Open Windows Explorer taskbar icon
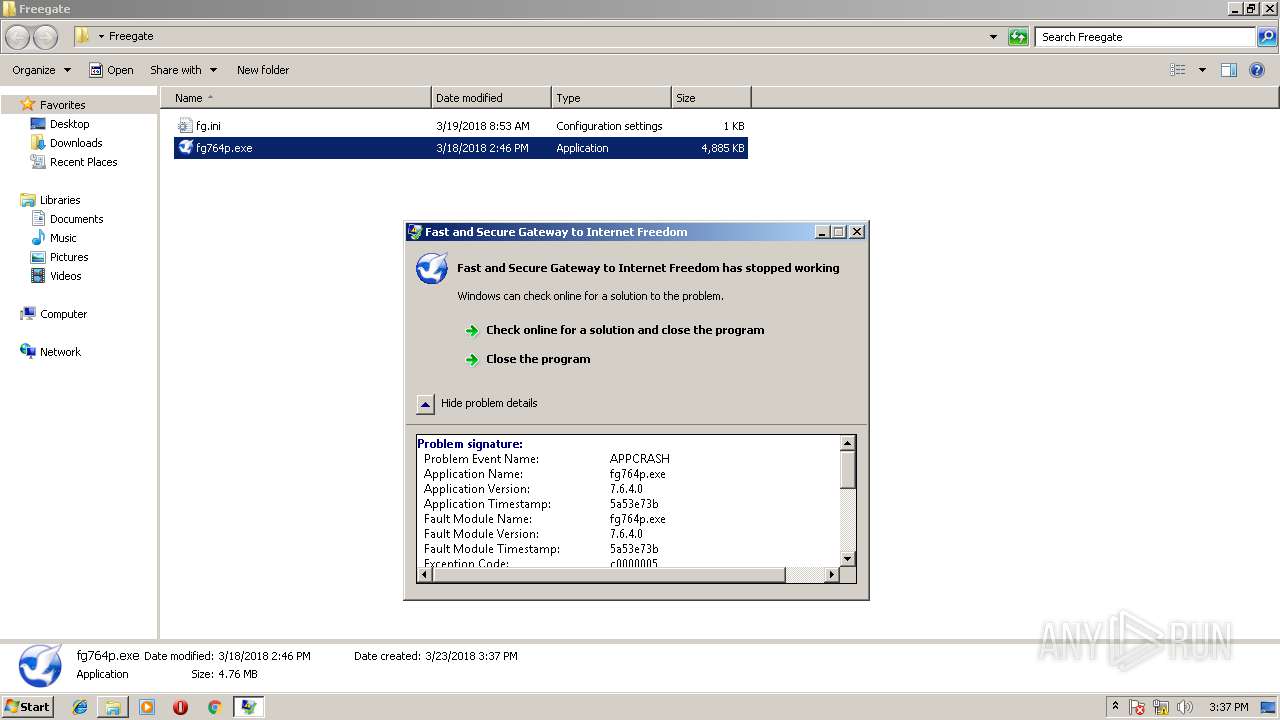Screen dimensions: 1280x720 coord(113,707)
